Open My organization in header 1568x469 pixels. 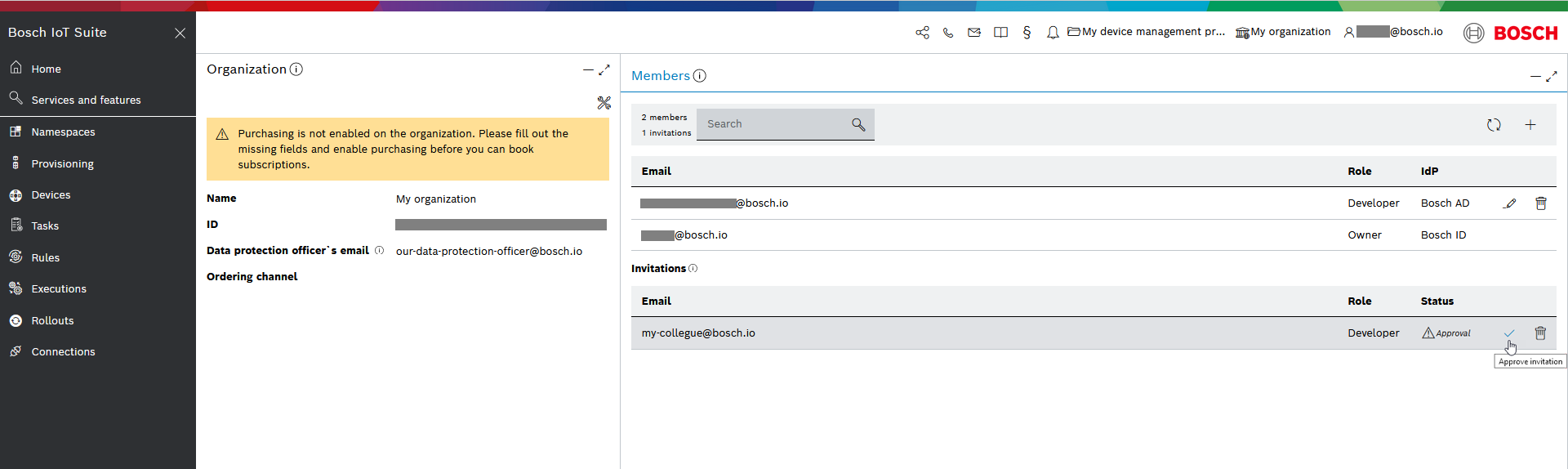[x=1283, y=32]
